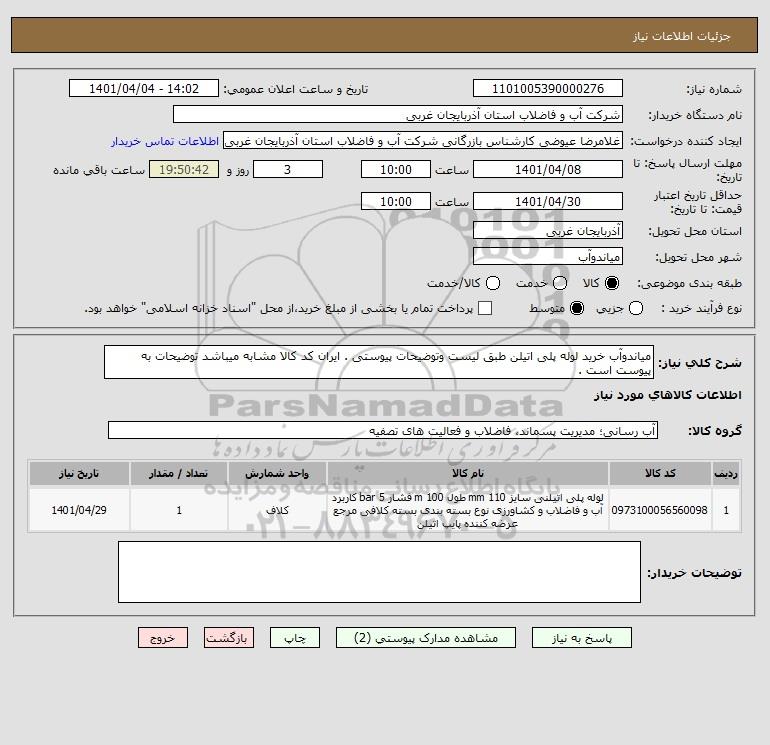Select the کالا radio button
770x745 pixels.
pyautogui.click(x=612, y=283)
